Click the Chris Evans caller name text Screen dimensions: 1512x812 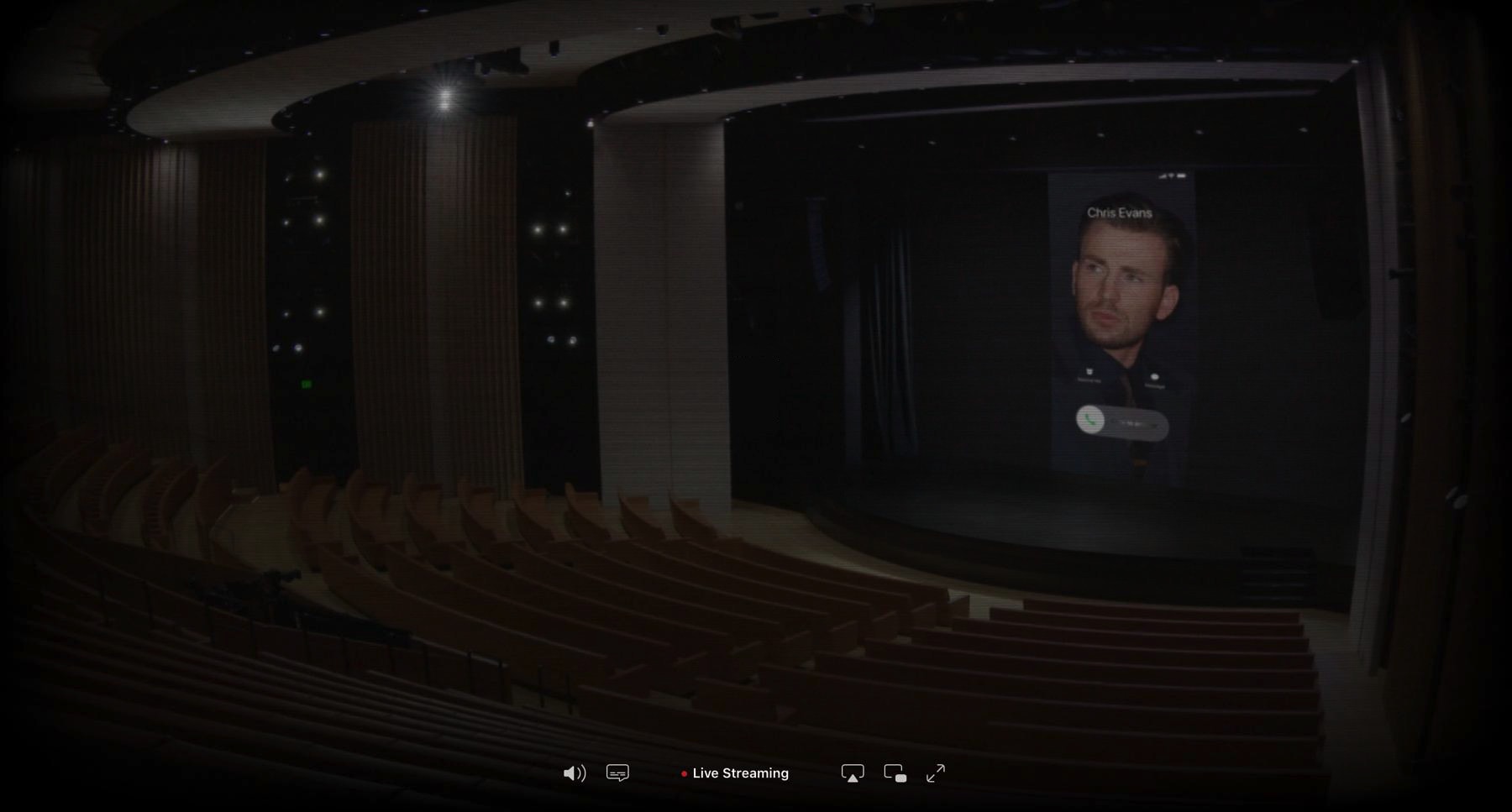pos(1119,213)
